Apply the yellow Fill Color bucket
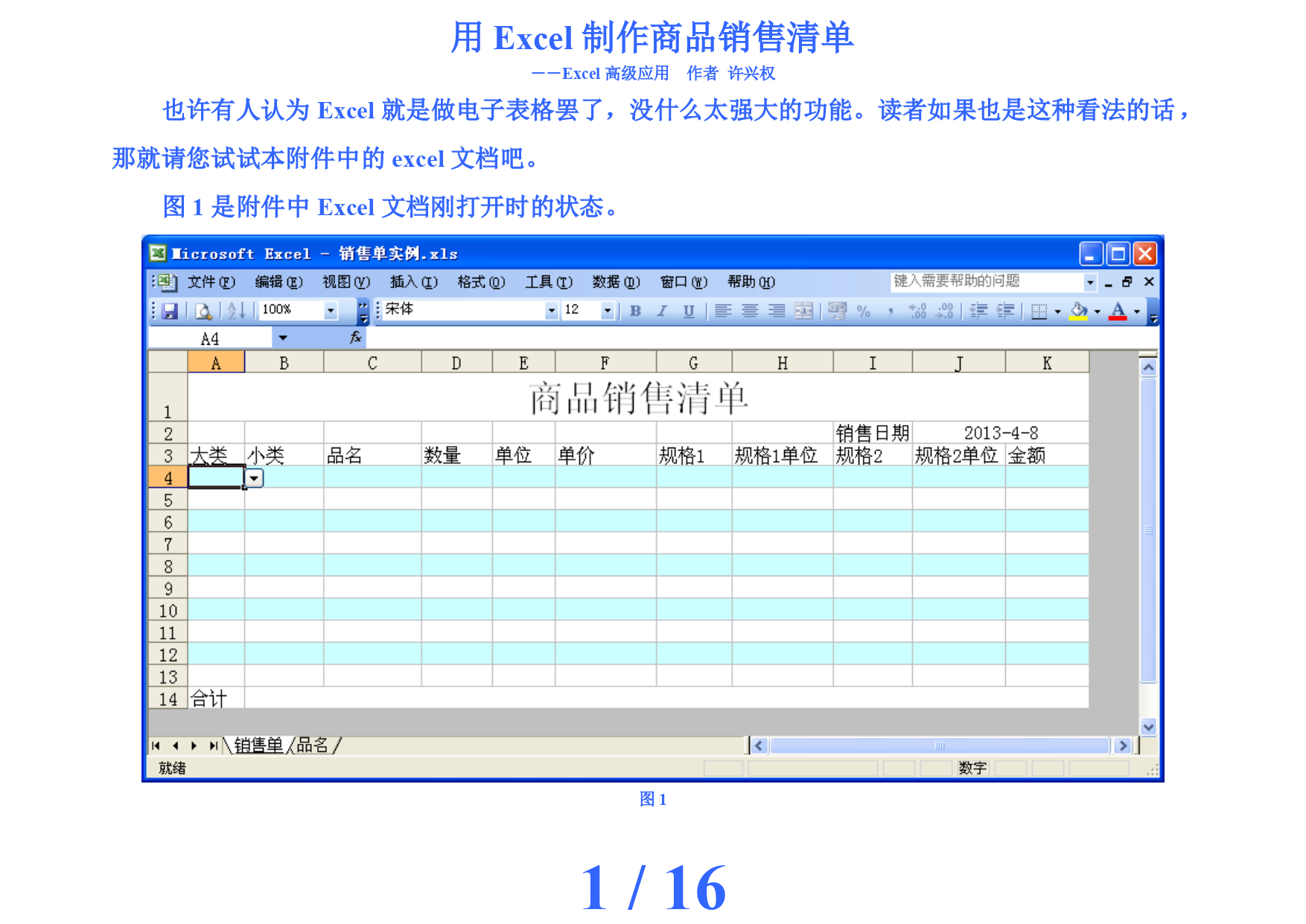The width and height of the screenshot is (1306, 924). (1078, 310)
